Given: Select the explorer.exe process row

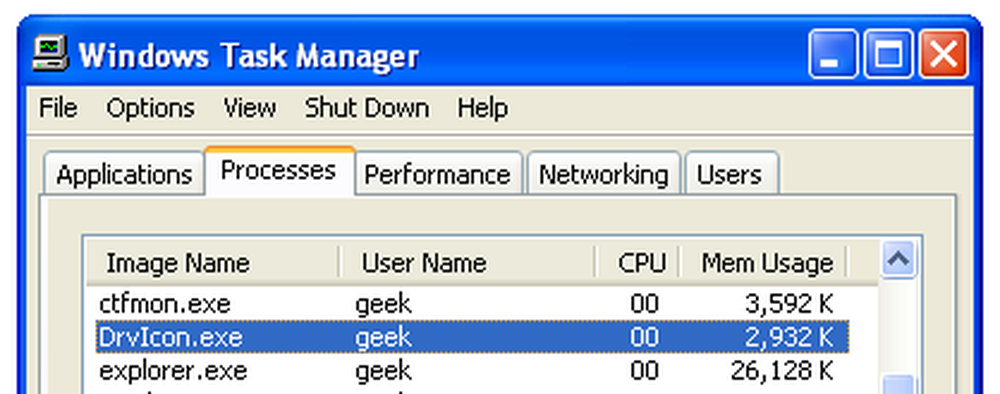Looking at the screenshot, I should pos(473,370).
